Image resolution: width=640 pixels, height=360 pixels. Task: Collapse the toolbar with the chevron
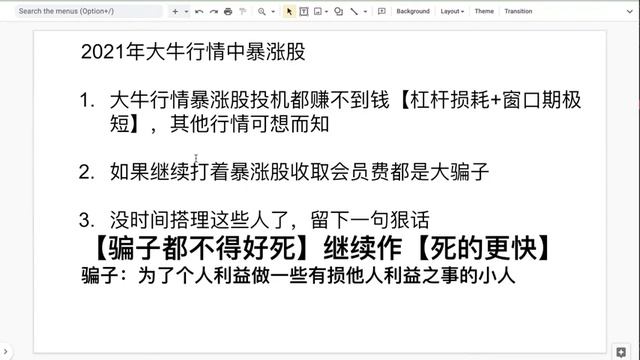click(629, 11)
